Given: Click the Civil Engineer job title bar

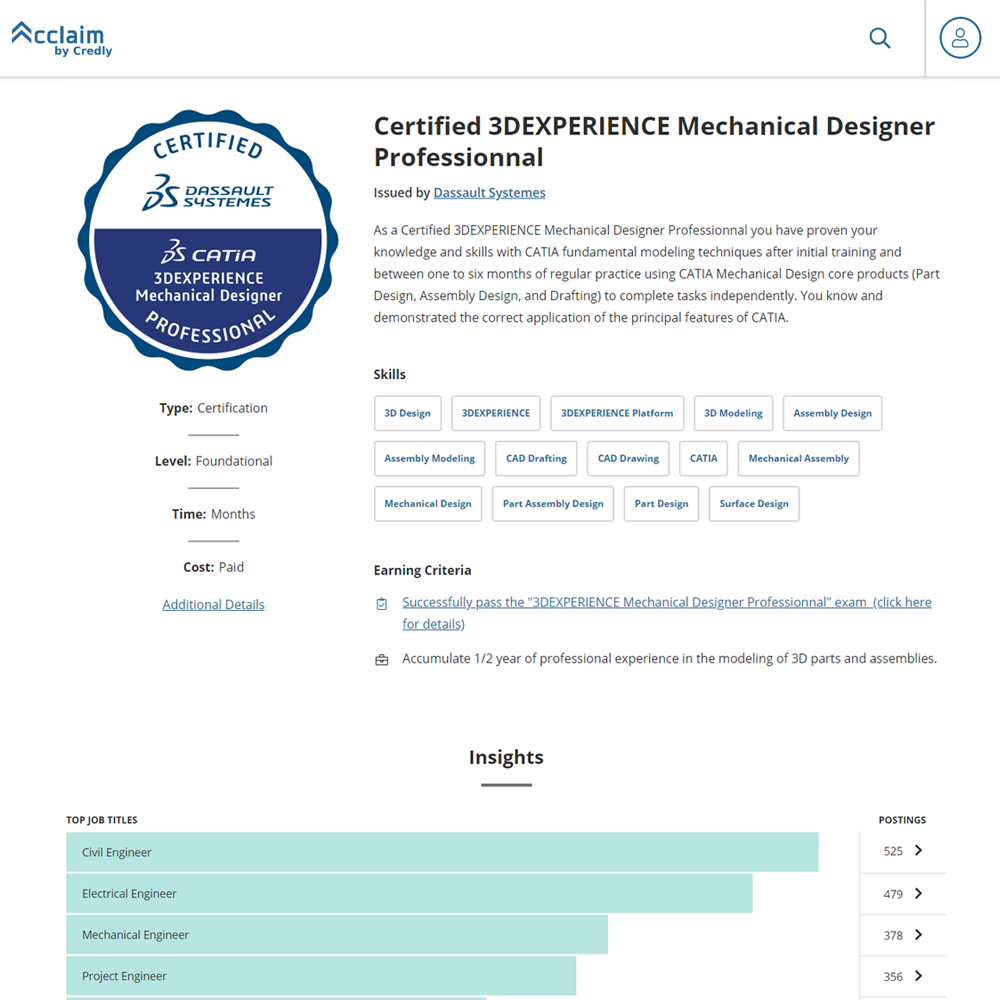Looking at the screenshot, I should (x=442, y=852).
